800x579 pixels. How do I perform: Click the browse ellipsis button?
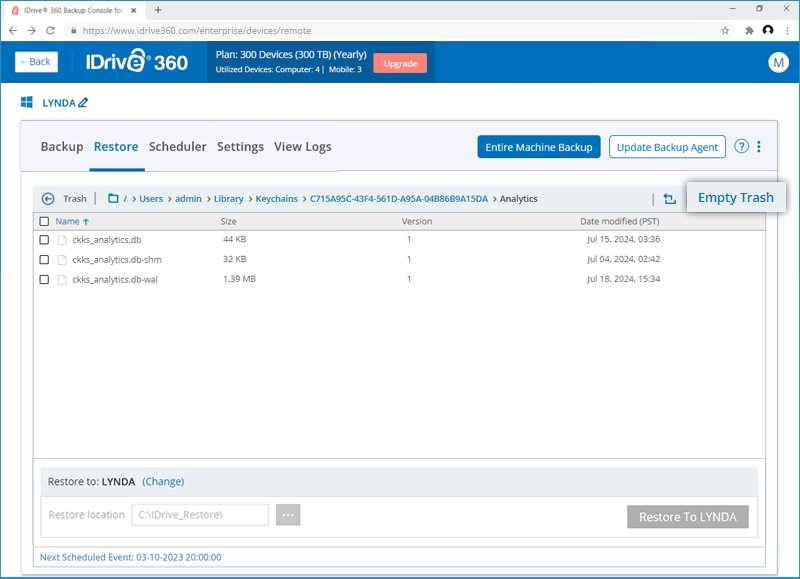[288, 515]
